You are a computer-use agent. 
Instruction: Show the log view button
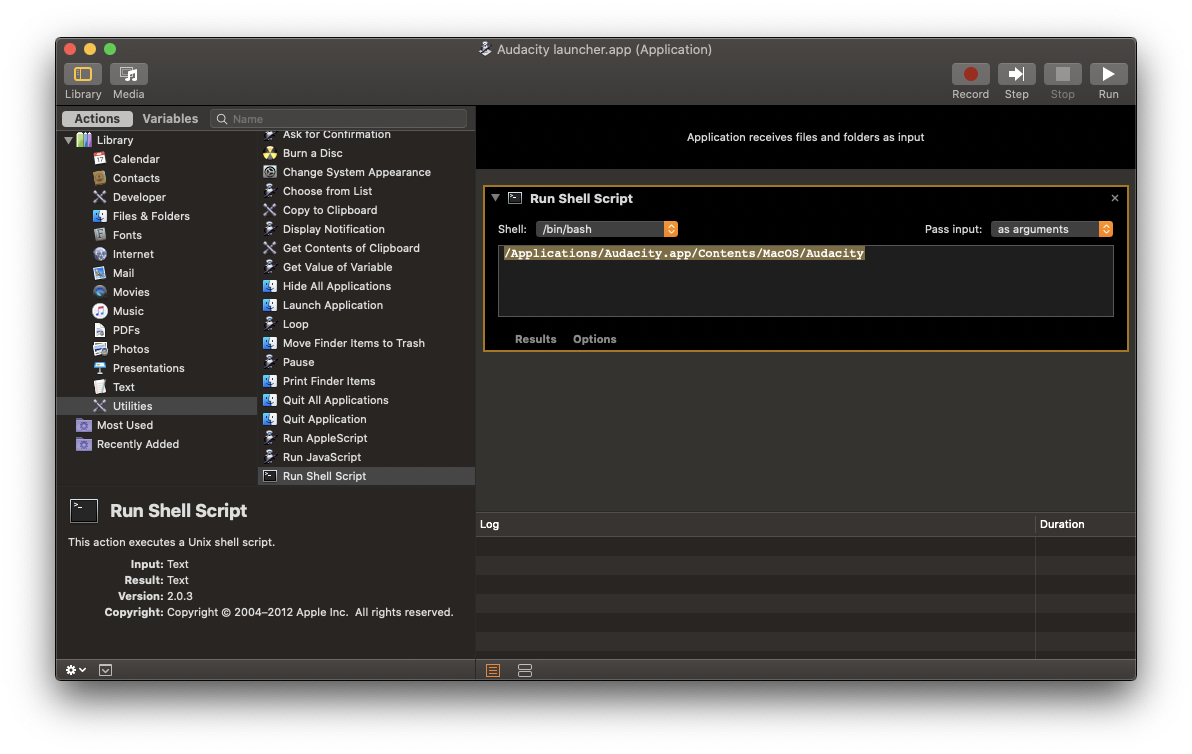click(493, 670)
